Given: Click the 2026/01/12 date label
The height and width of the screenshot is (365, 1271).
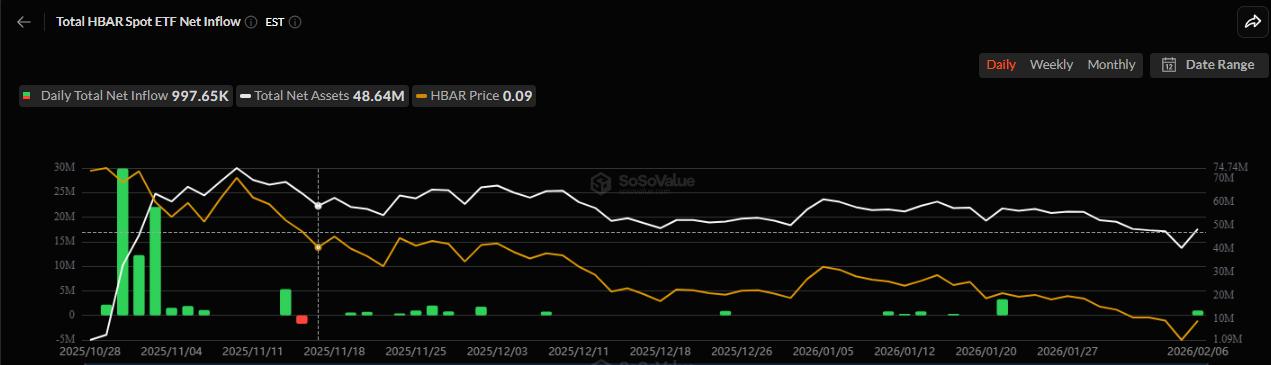Looking at the screenshot, I should coord(905,351).
